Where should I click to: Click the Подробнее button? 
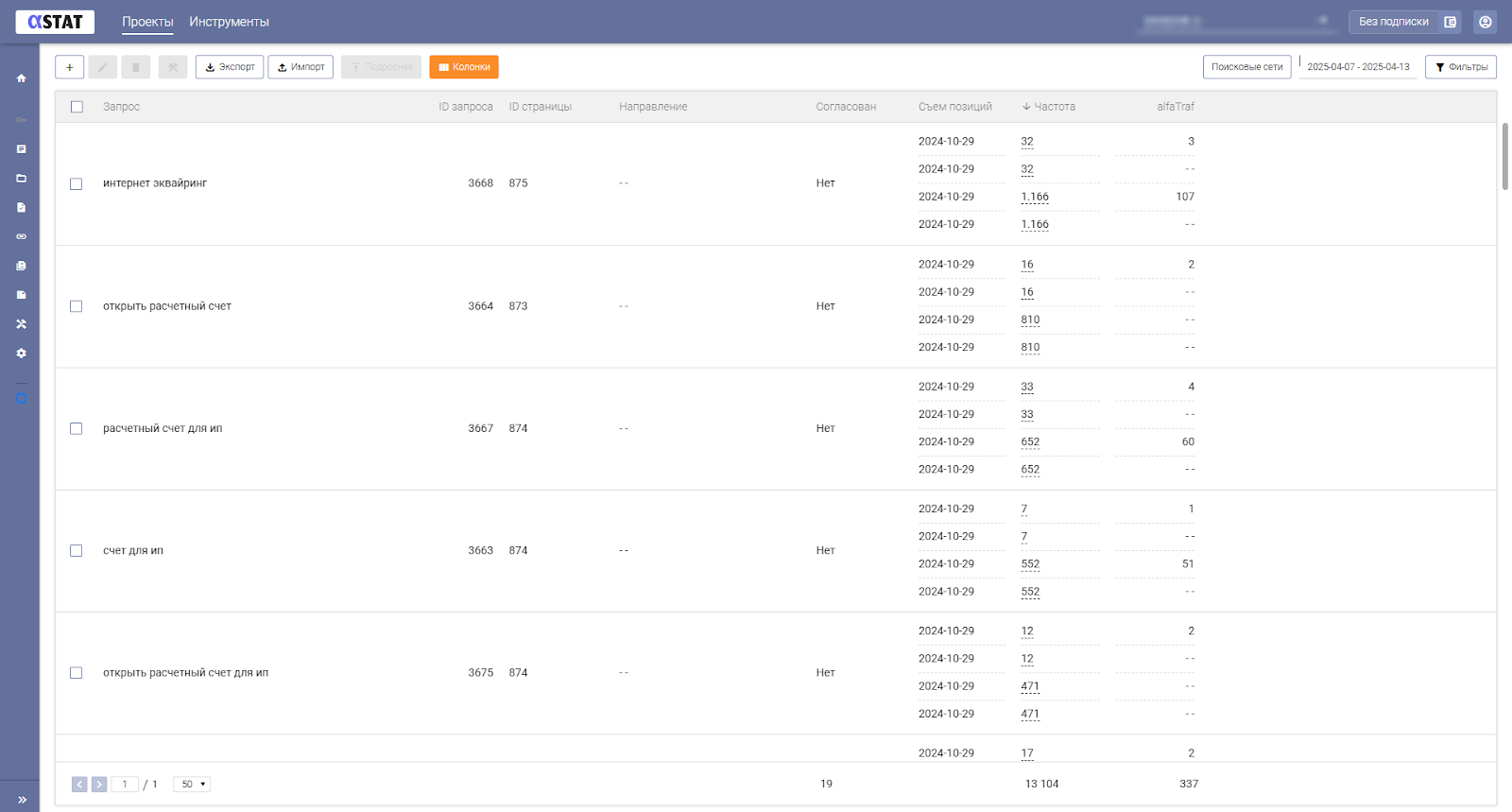[x=381, y=67]
